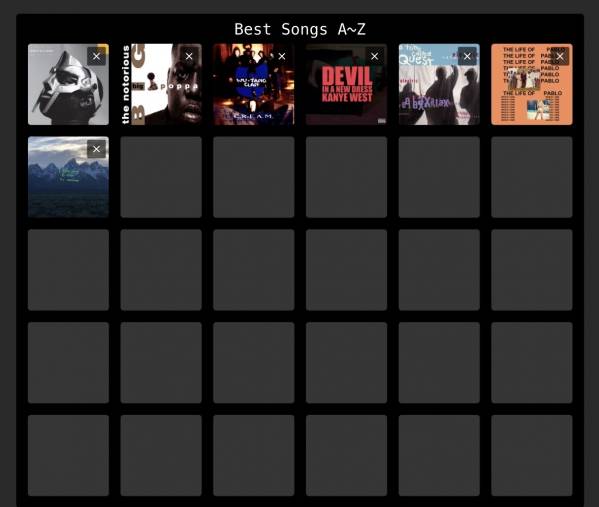The height and width of the screenshot is (507, 599).
Task: Remove the Wu-Tang Clan C.R.E.A.M. cover
Action: (282, 57)
